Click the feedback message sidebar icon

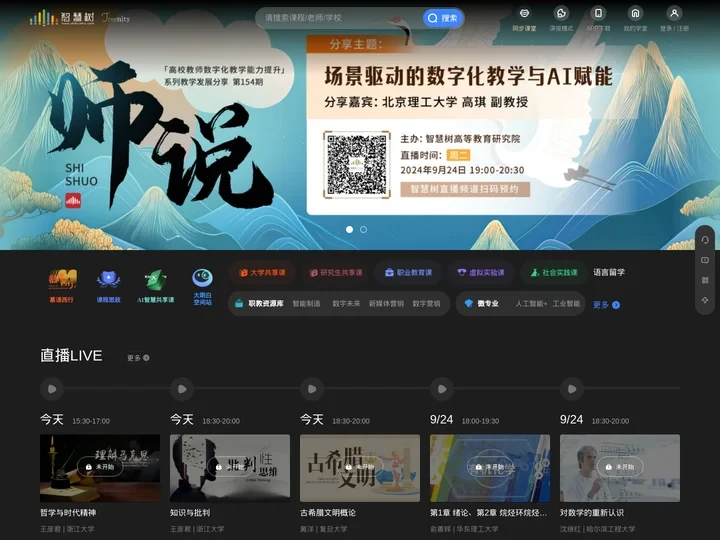705,260
